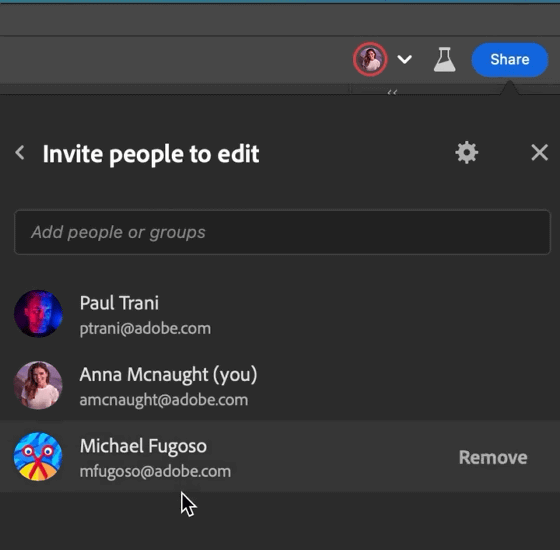Focus the Add people or groups field
The height and width of the screenshot is (550, 560).
pyautogui.click(x=282, y=232)
